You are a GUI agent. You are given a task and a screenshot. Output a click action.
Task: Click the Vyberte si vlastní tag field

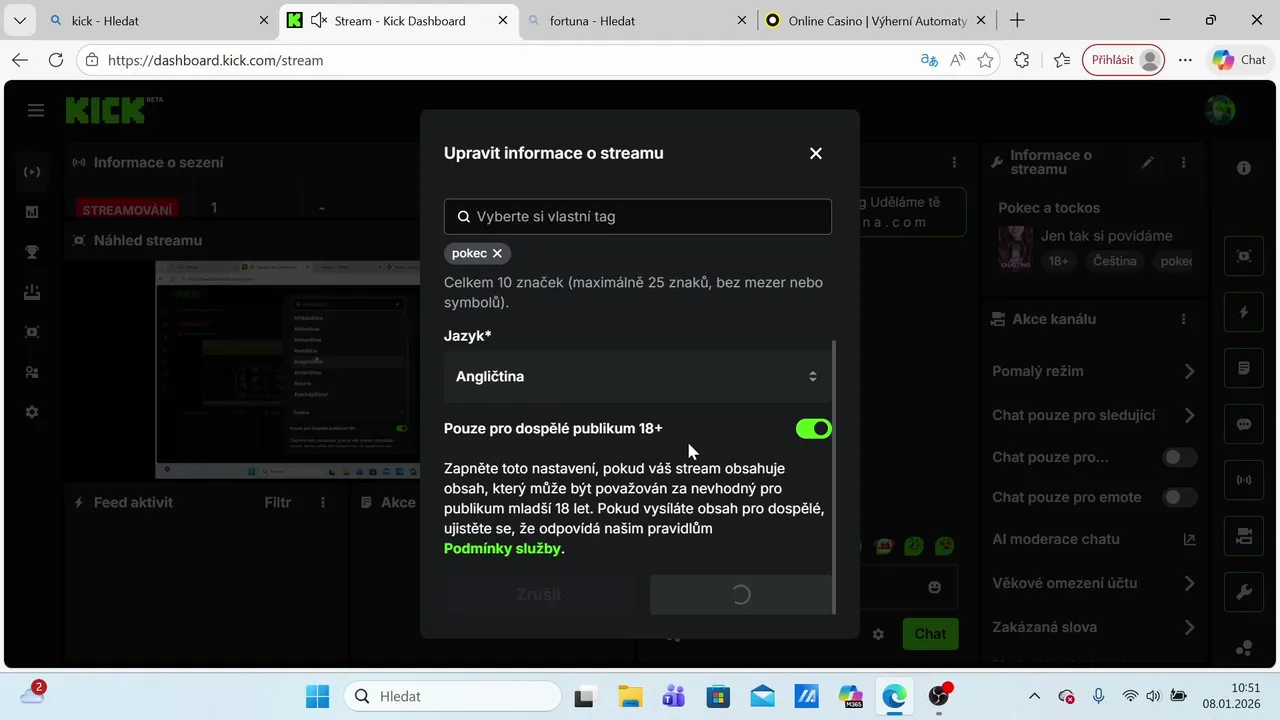coord(638,216)
